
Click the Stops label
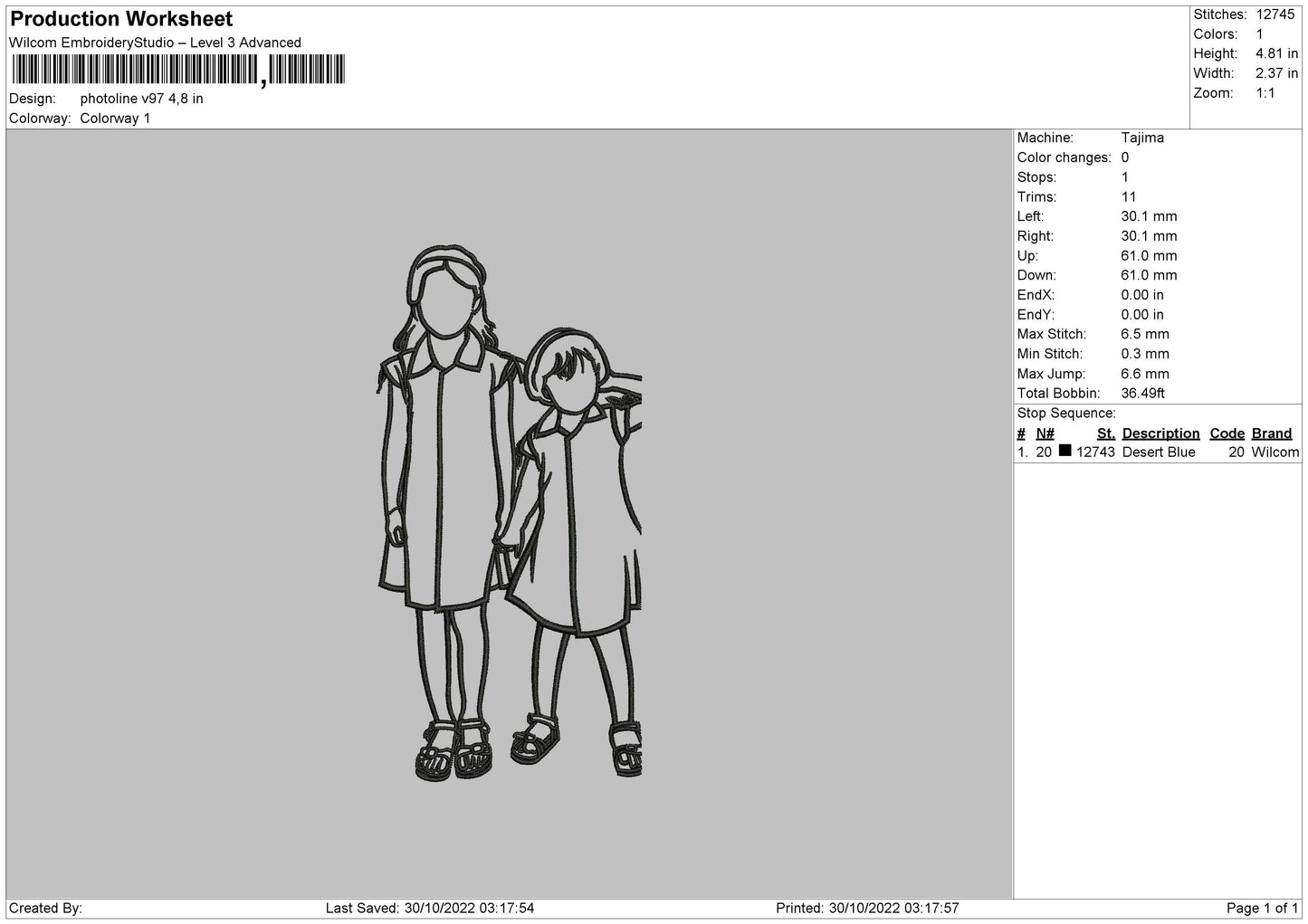[x=1036, y=177]
